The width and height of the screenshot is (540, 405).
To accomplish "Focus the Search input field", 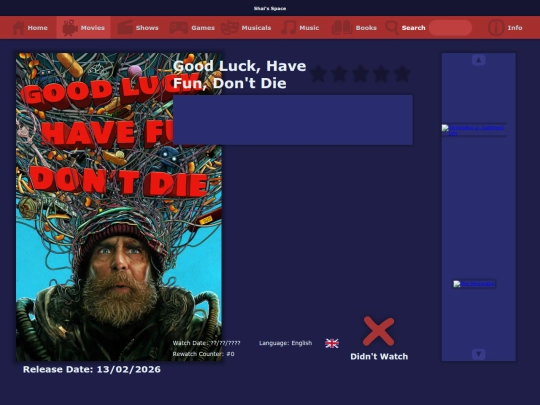I will pos(450,28).
